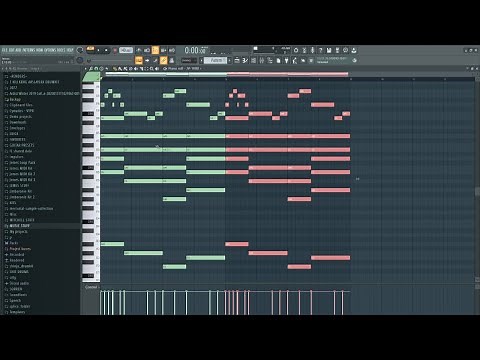
Task: Click the save project icon
Action: click(329, 50)
